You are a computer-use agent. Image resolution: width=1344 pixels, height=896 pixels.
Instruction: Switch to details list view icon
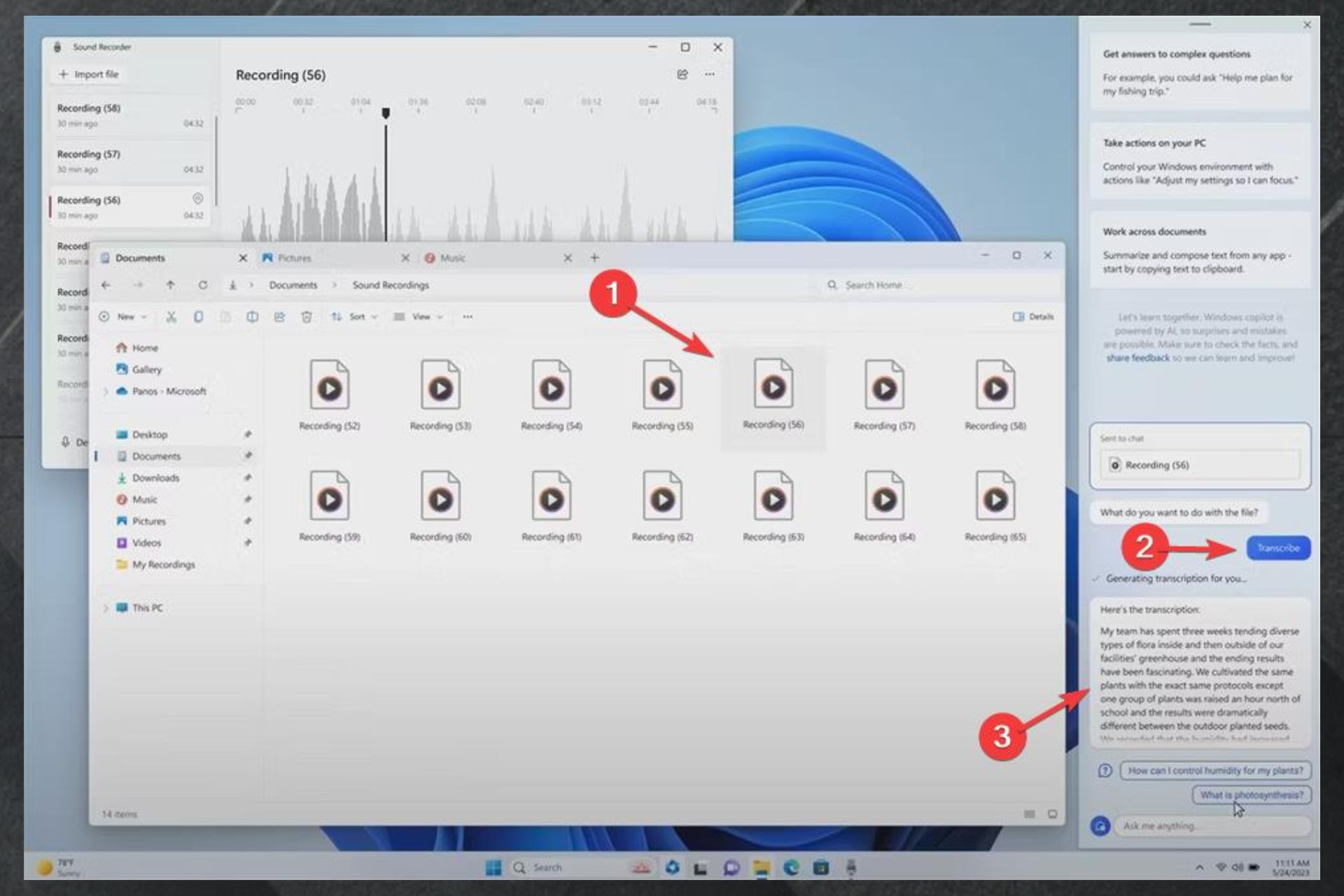(1029, 814)
